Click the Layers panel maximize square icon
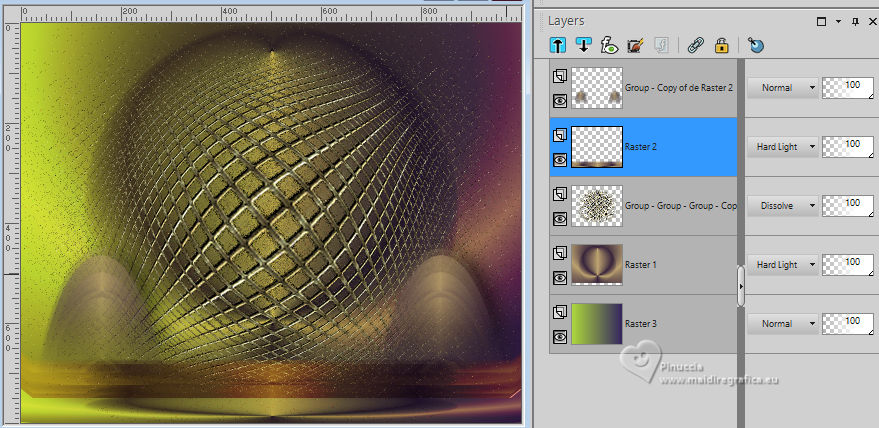 pyautogui.click(x=822, y=22)
